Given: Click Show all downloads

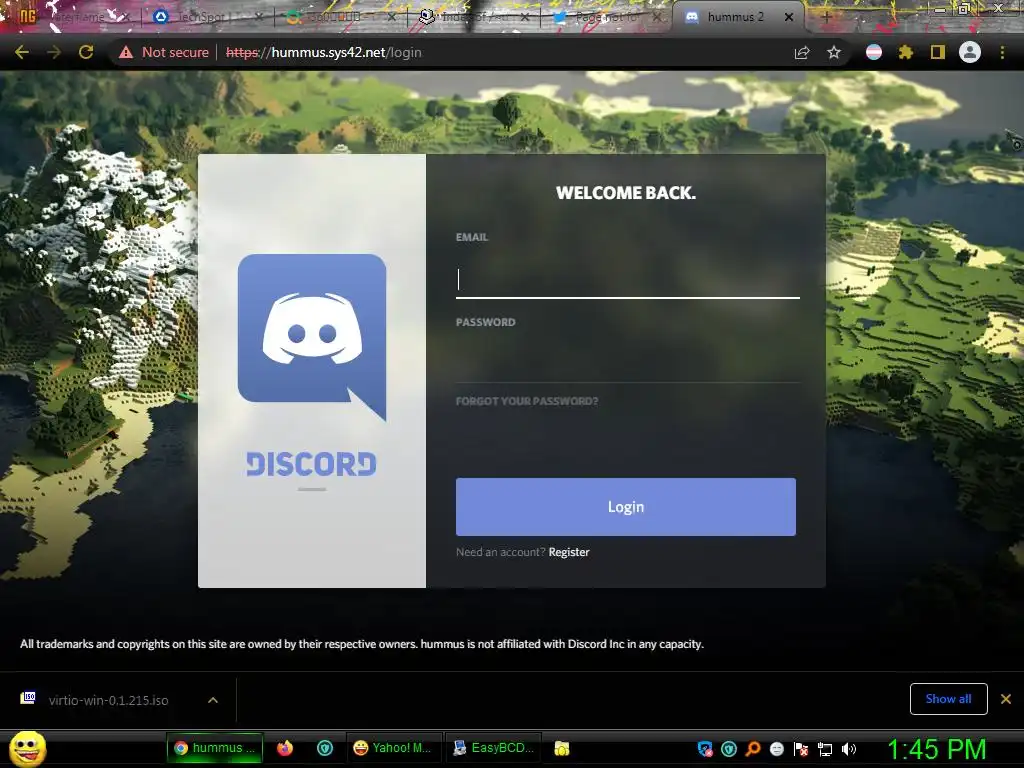Looking at the screenshot, I should (948, 699).
